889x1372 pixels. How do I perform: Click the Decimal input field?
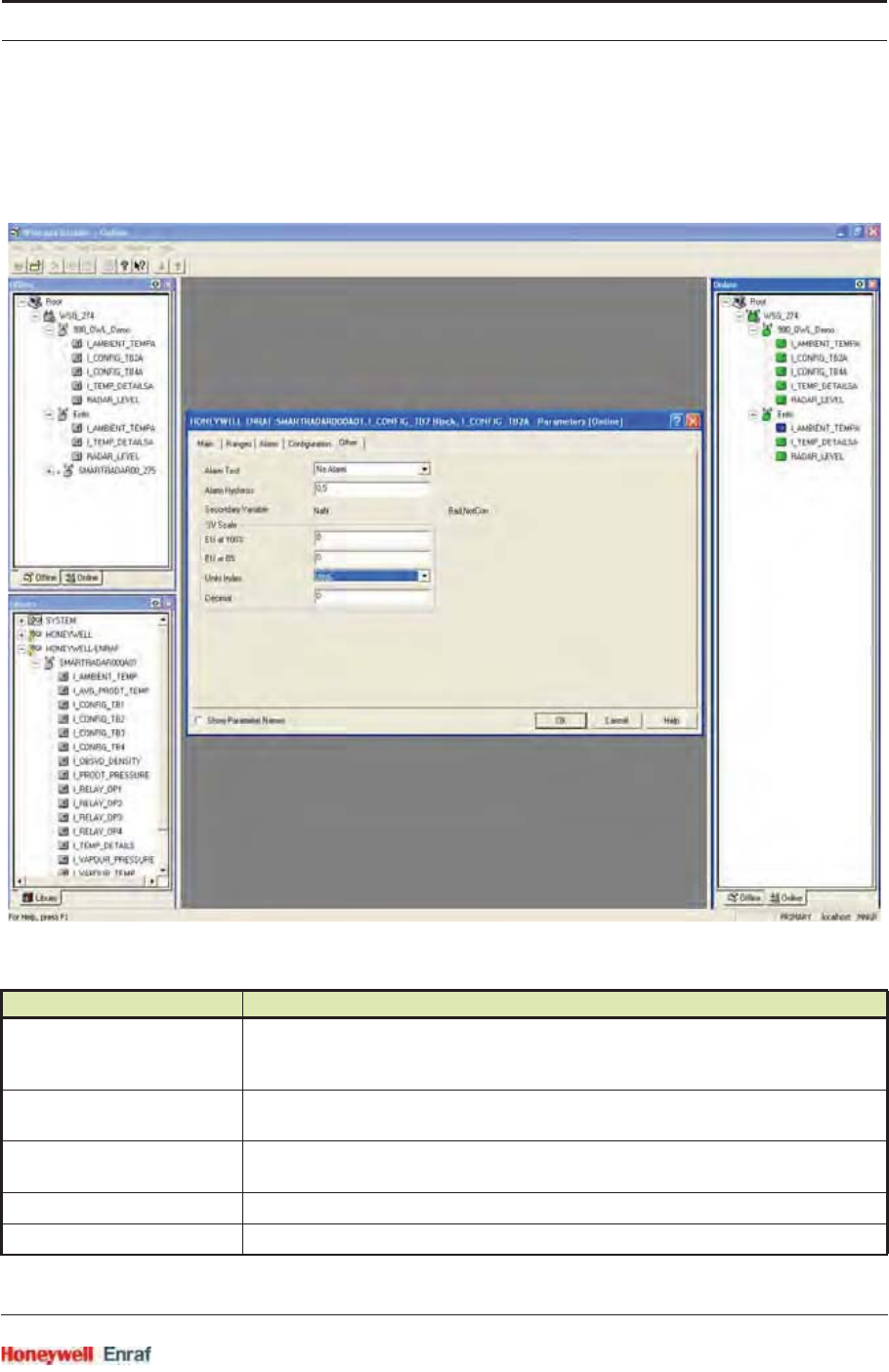click(371, 596)
